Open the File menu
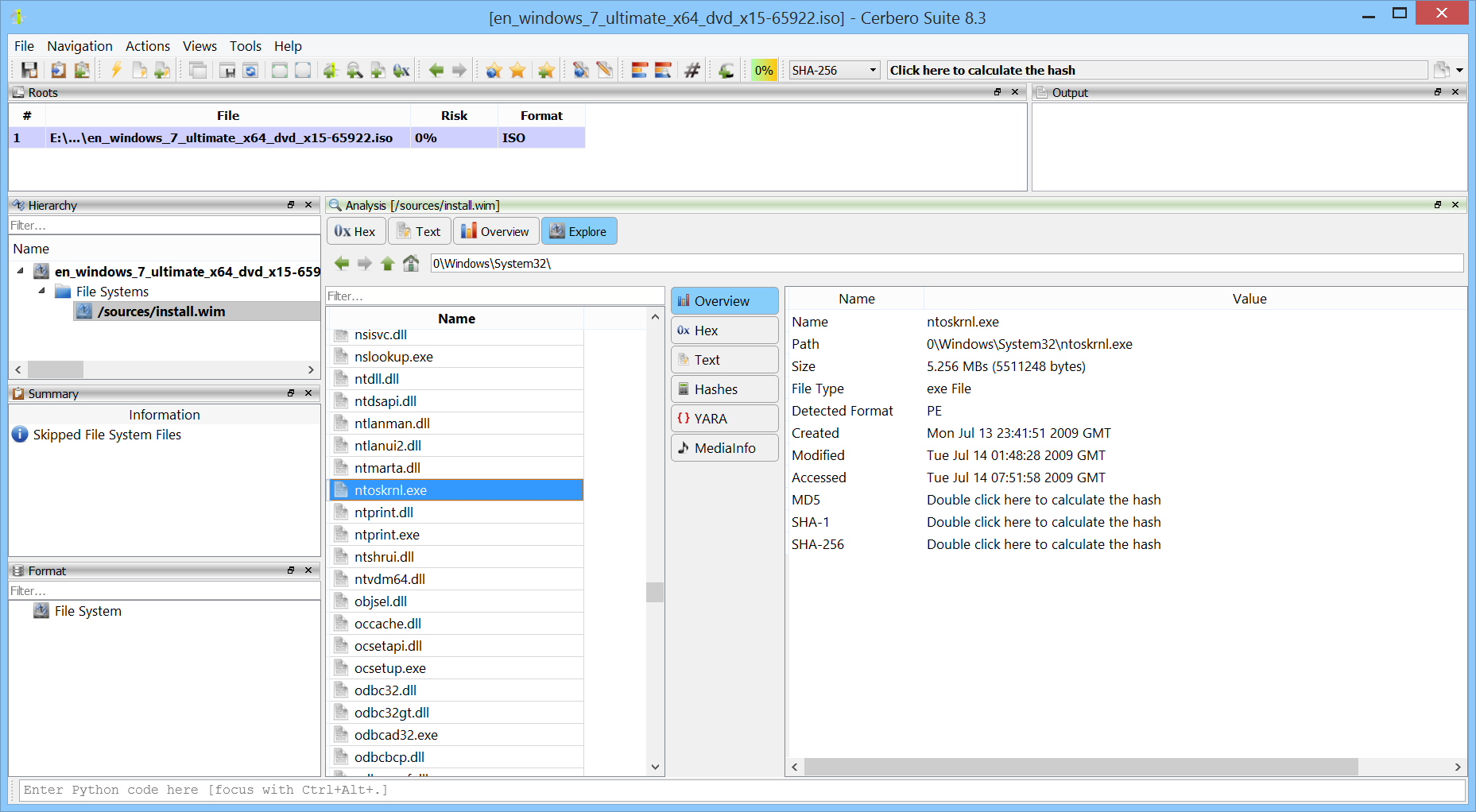The image size is (1476, 812). click(x=24, y=46)
